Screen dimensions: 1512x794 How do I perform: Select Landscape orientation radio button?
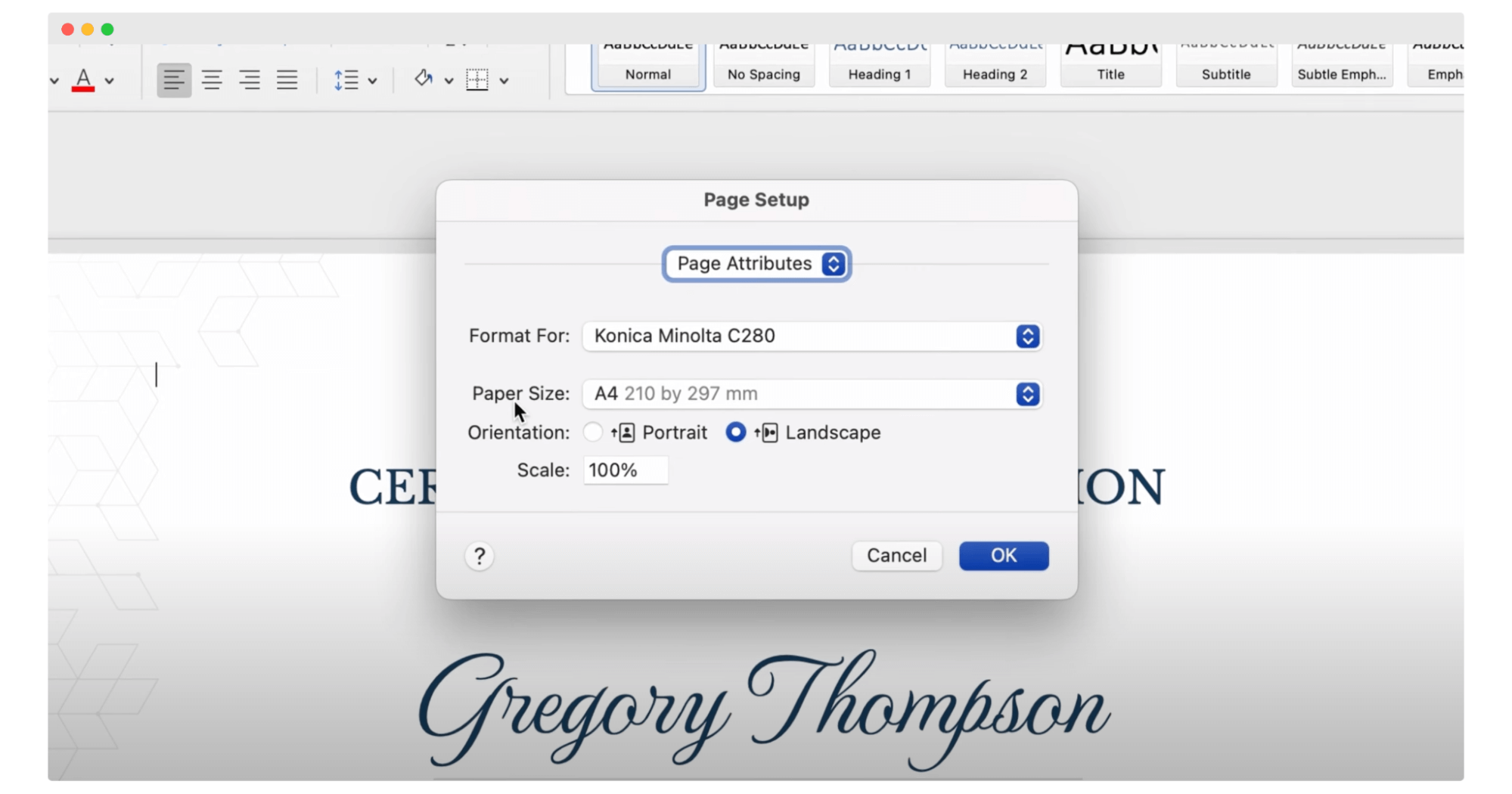click(735, 433)
